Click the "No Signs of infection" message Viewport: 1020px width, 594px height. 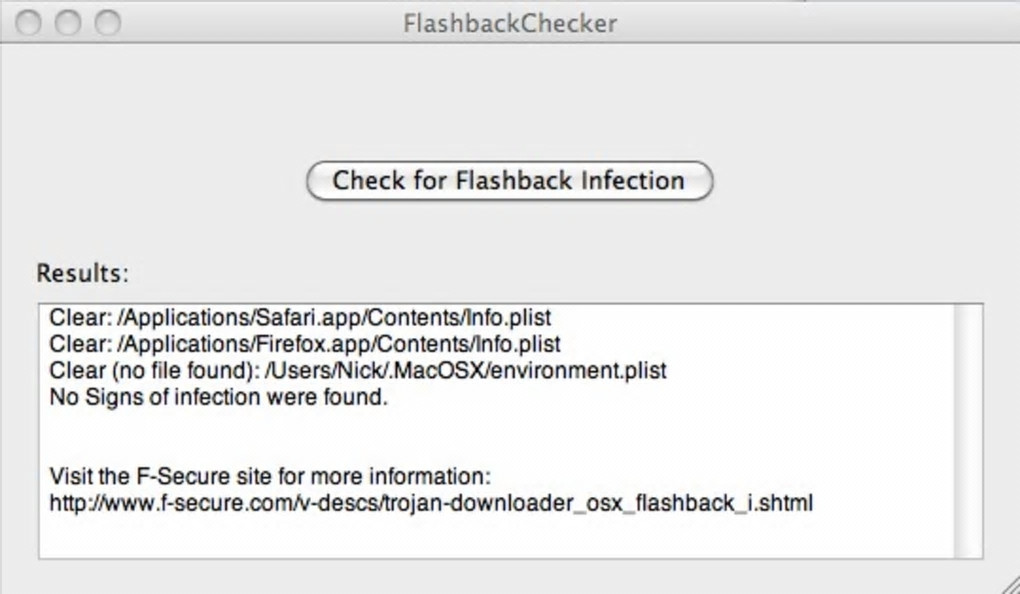218,397
